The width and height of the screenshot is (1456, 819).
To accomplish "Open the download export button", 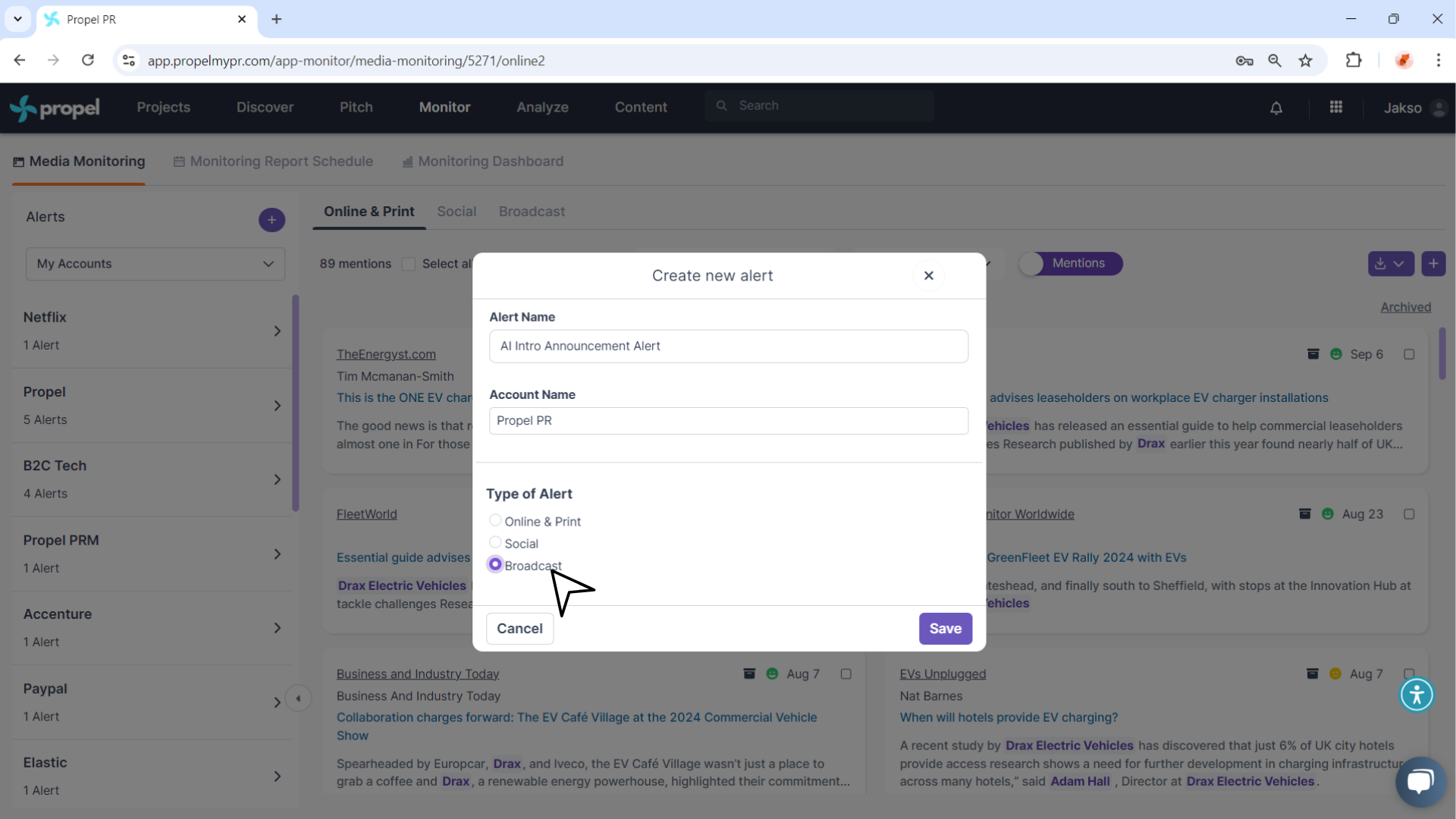I will 1391,263.
